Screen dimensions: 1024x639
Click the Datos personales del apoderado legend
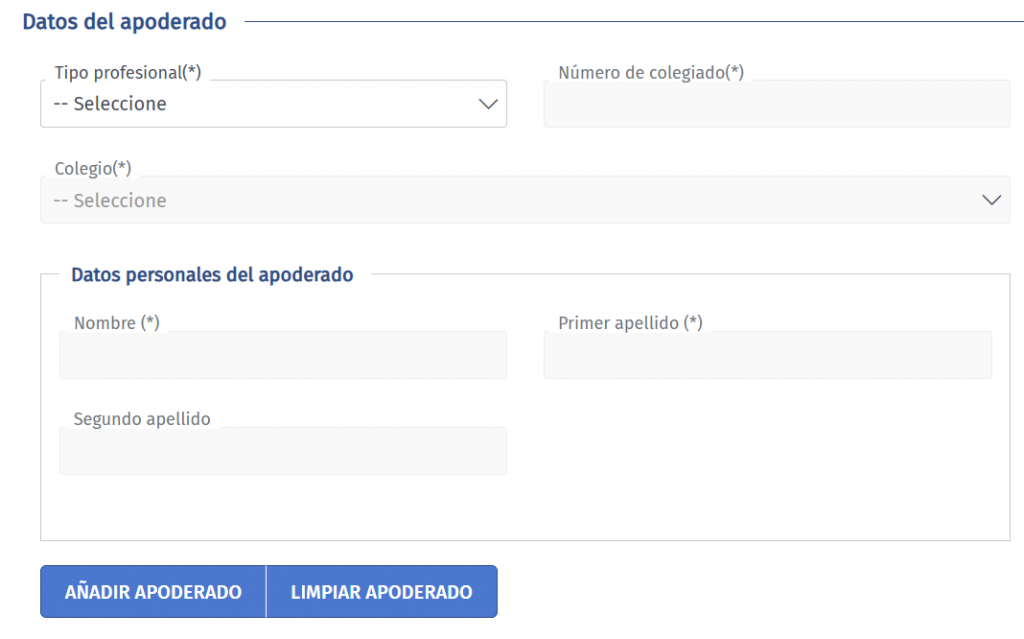pyautogui.click(x=212, y=275)
